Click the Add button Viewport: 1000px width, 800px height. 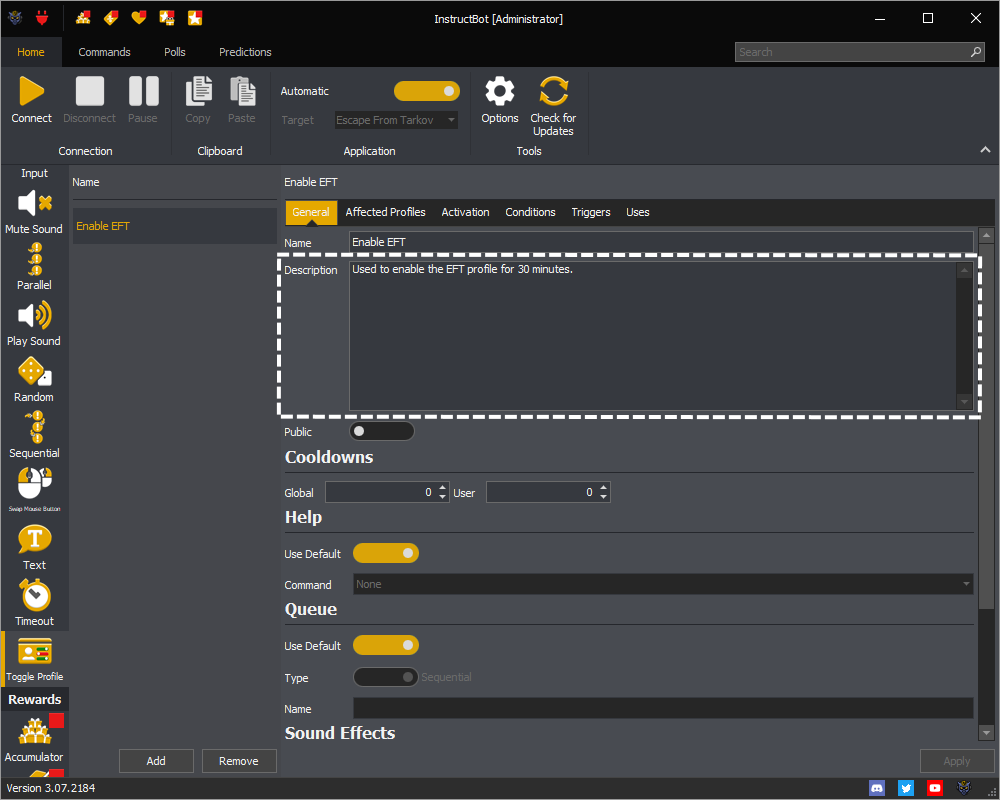tap(156, 761)
